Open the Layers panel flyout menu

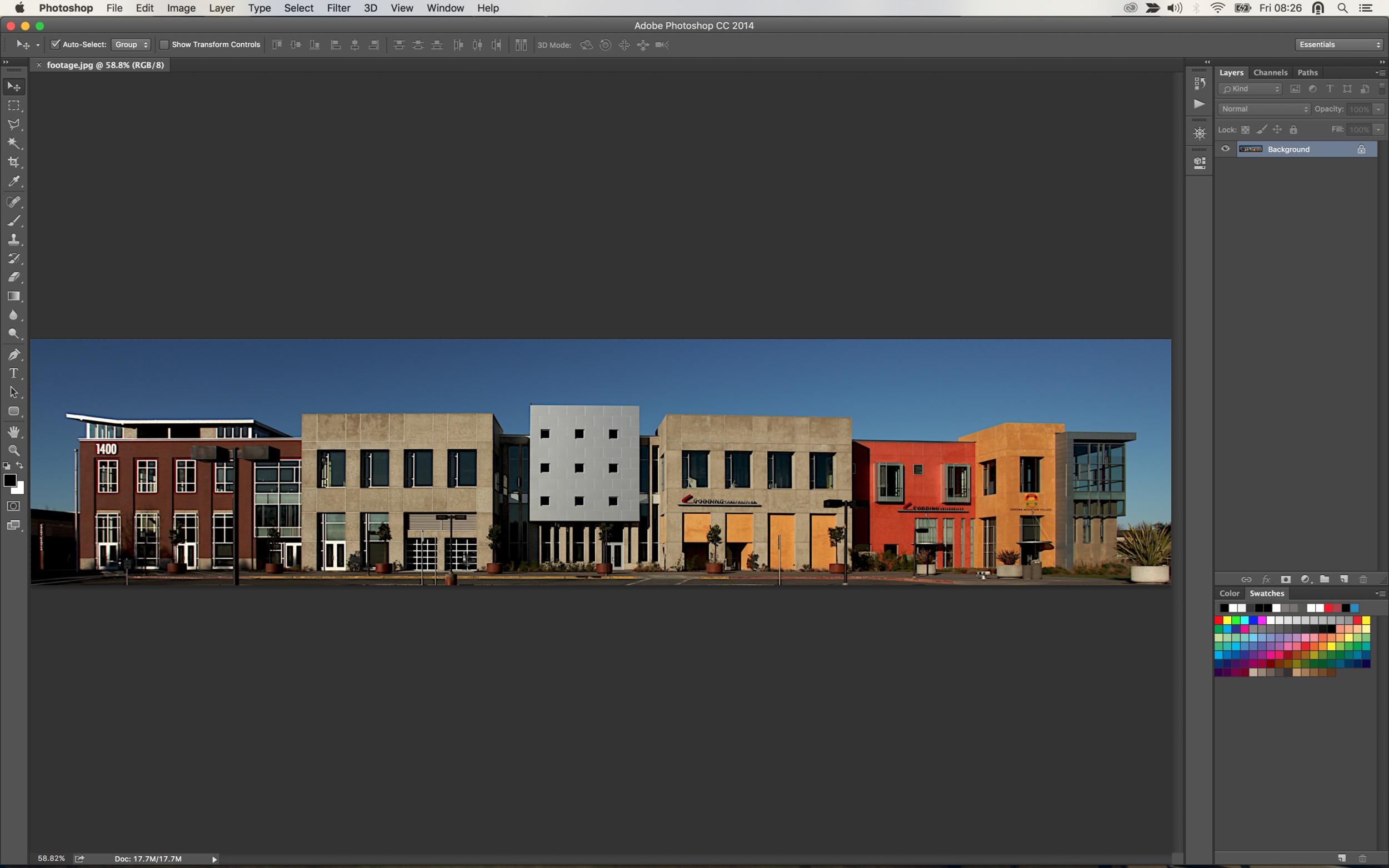[x=1380, y=73]
